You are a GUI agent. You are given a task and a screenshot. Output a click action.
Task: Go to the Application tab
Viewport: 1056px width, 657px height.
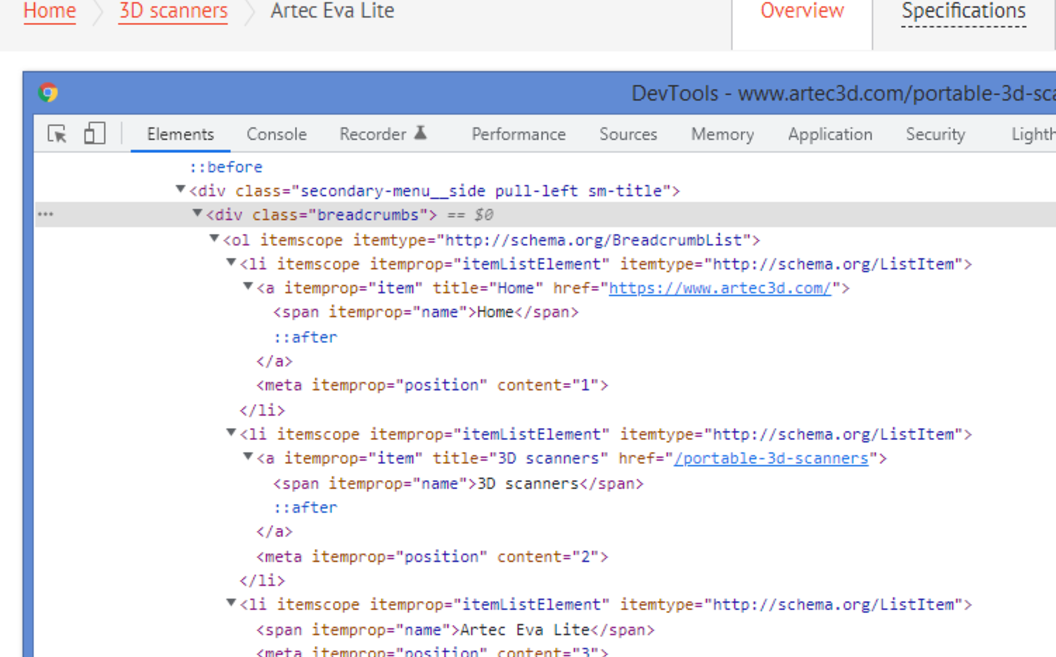(829, 134)
